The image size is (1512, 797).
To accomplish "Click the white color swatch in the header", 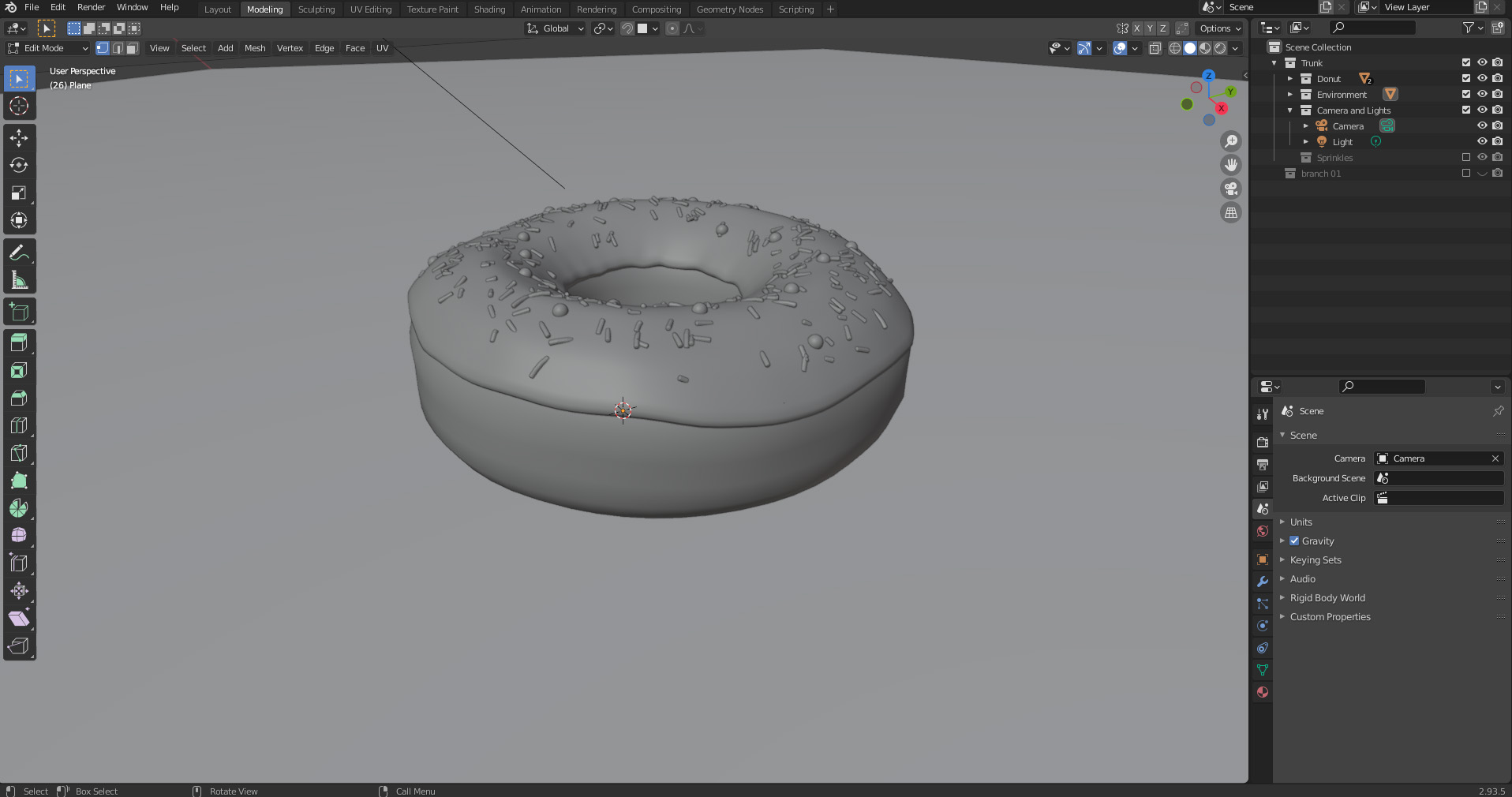I will (x=643, y=28).
